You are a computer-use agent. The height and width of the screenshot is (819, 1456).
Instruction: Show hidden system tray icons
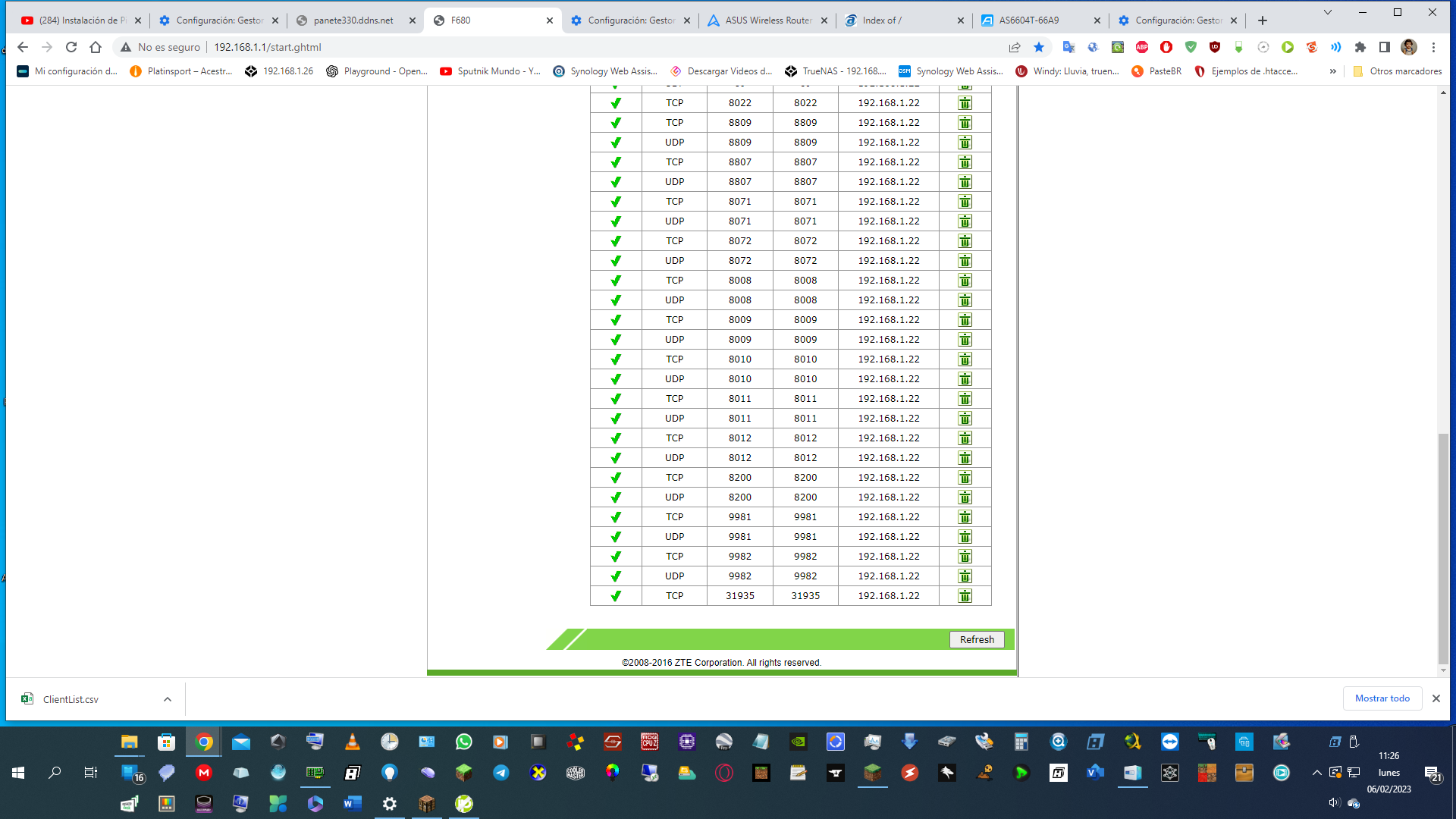[1316, 773]
